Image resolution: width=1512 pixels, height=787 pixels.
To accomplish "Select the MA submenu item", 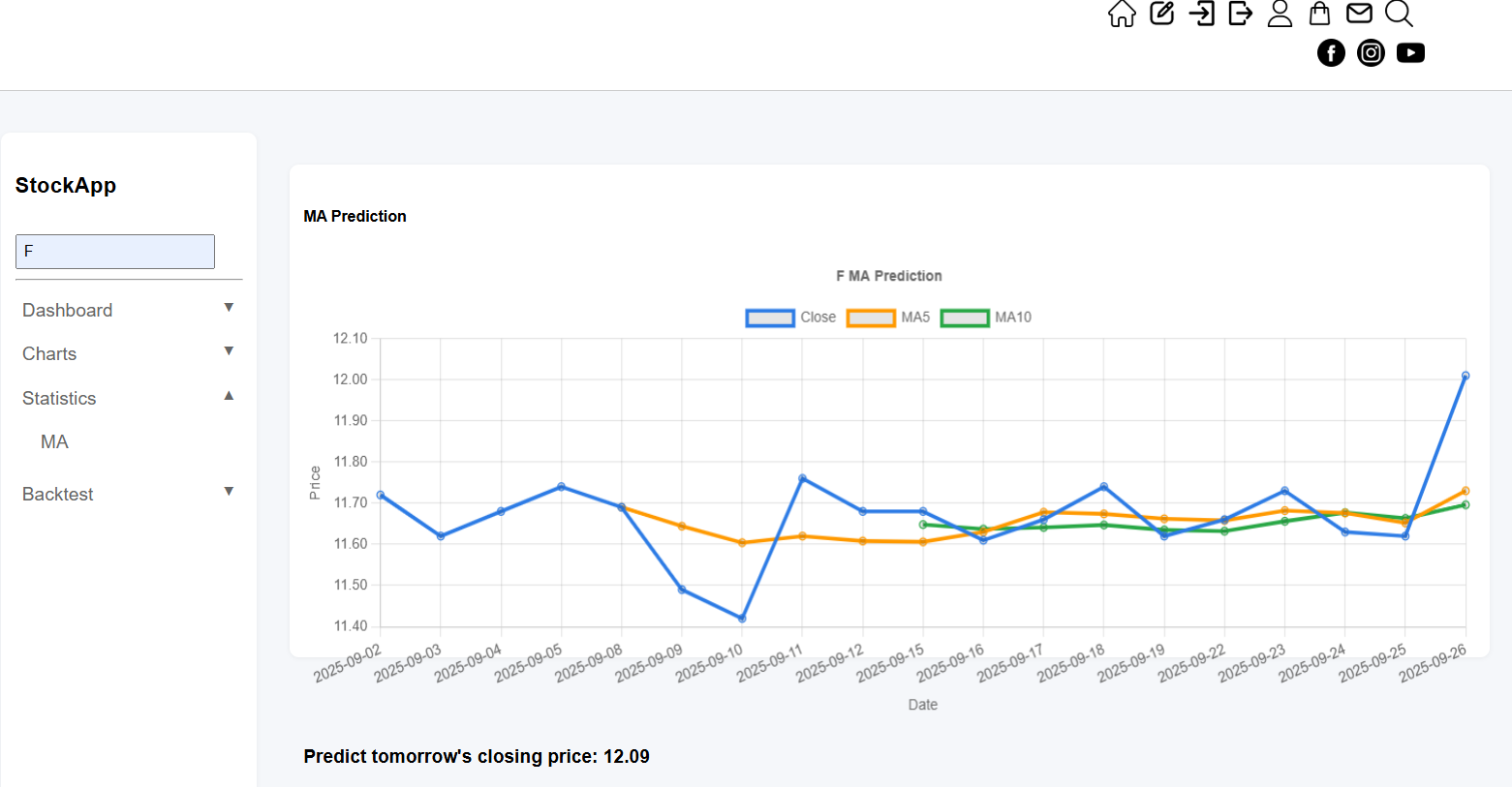I will click(x=54, y=442).
